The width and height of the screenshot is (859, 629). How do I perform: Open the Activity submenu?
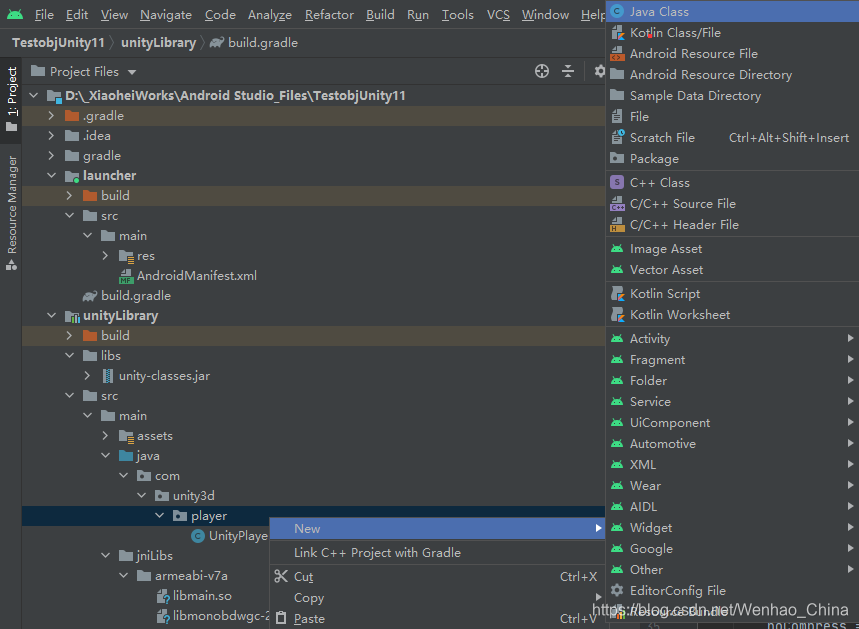pyautogui.click(x=732, y=339)
